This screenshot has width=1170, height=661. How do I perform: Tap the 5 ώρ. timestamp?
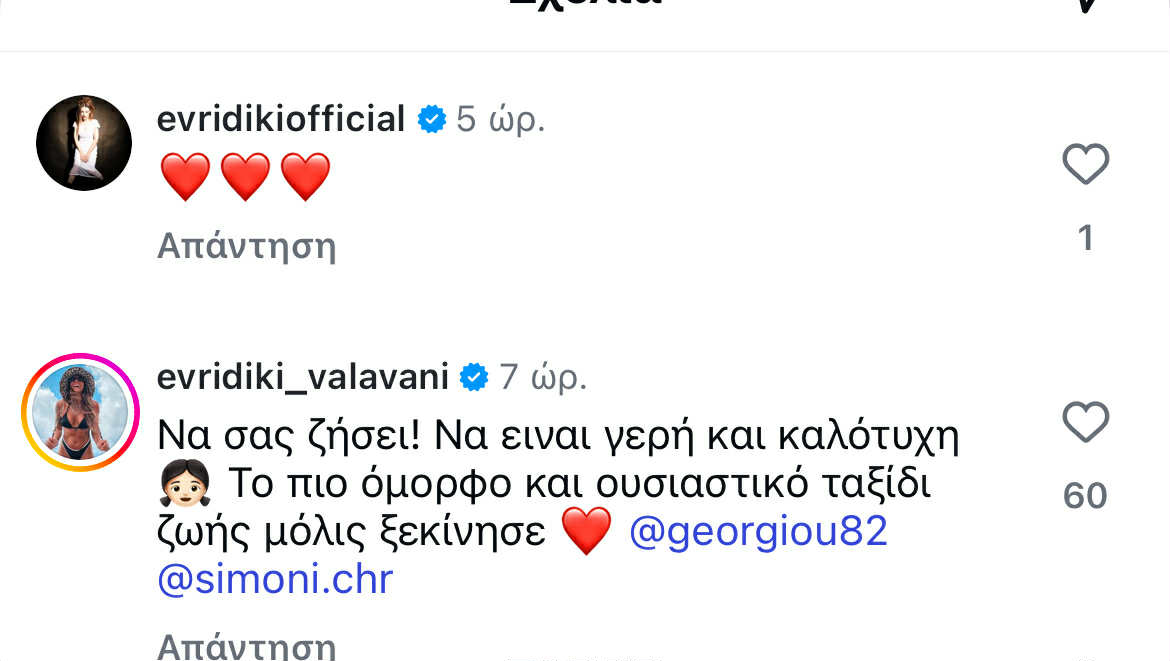[x=501, y=119]
